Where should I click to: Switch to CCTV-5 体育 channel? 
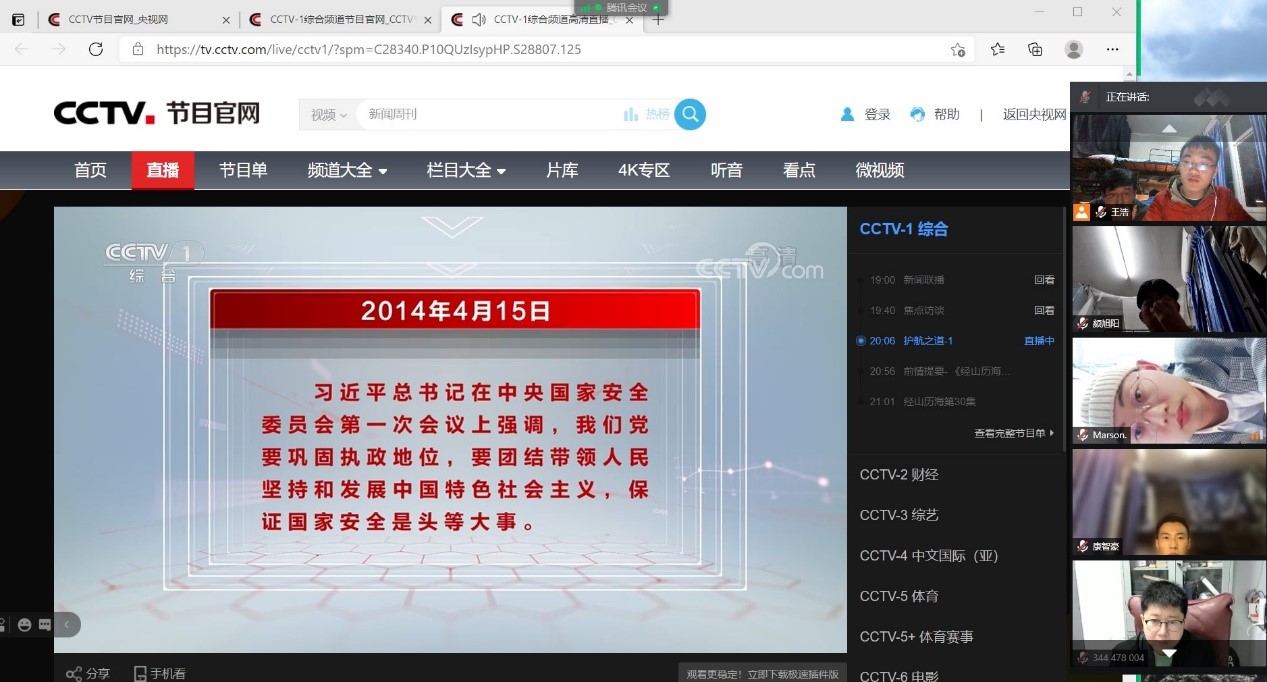tap(899, 596)
